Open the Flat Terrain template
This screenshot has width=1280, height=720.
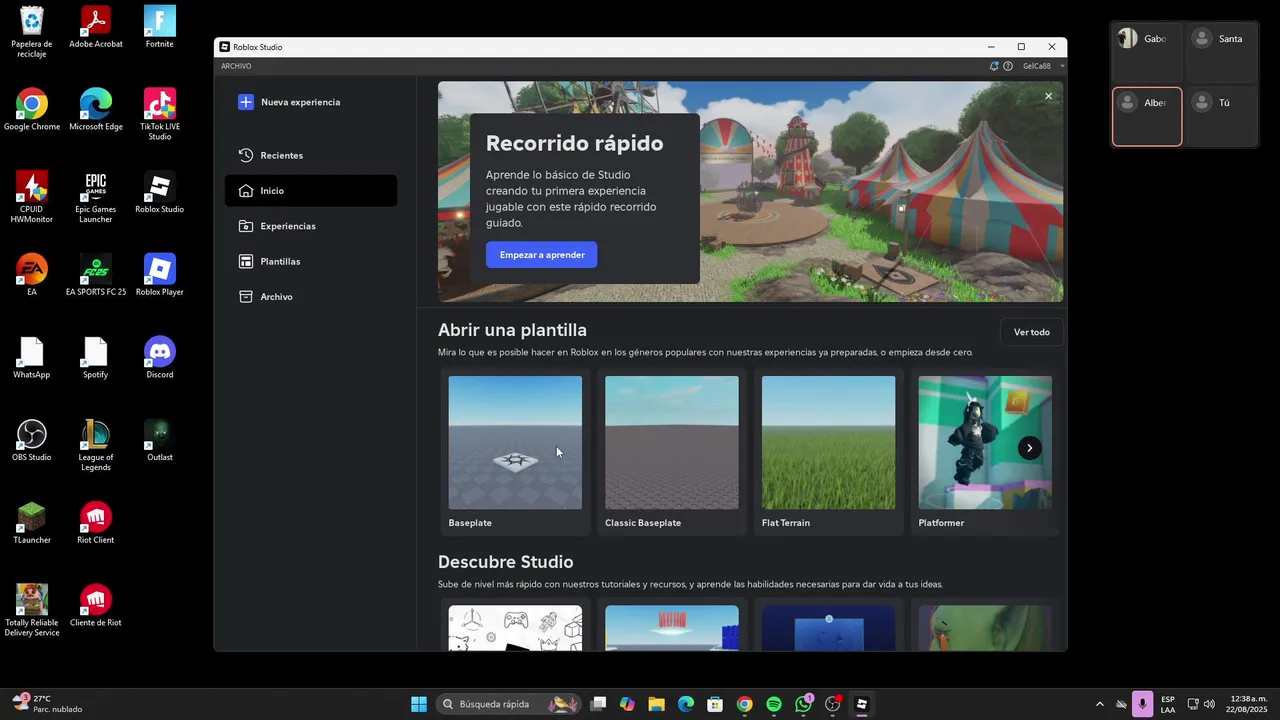pyautogui.click(x=829, y=453)
